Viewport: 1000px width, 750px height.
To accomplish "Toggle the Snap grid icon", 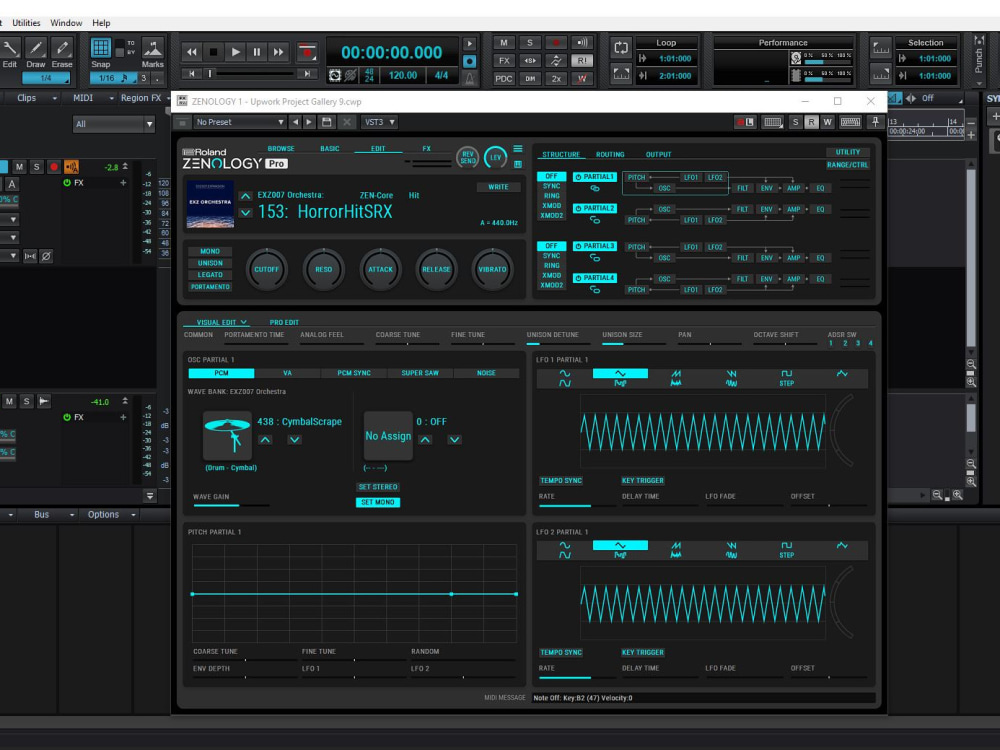I will coord(101,48).
